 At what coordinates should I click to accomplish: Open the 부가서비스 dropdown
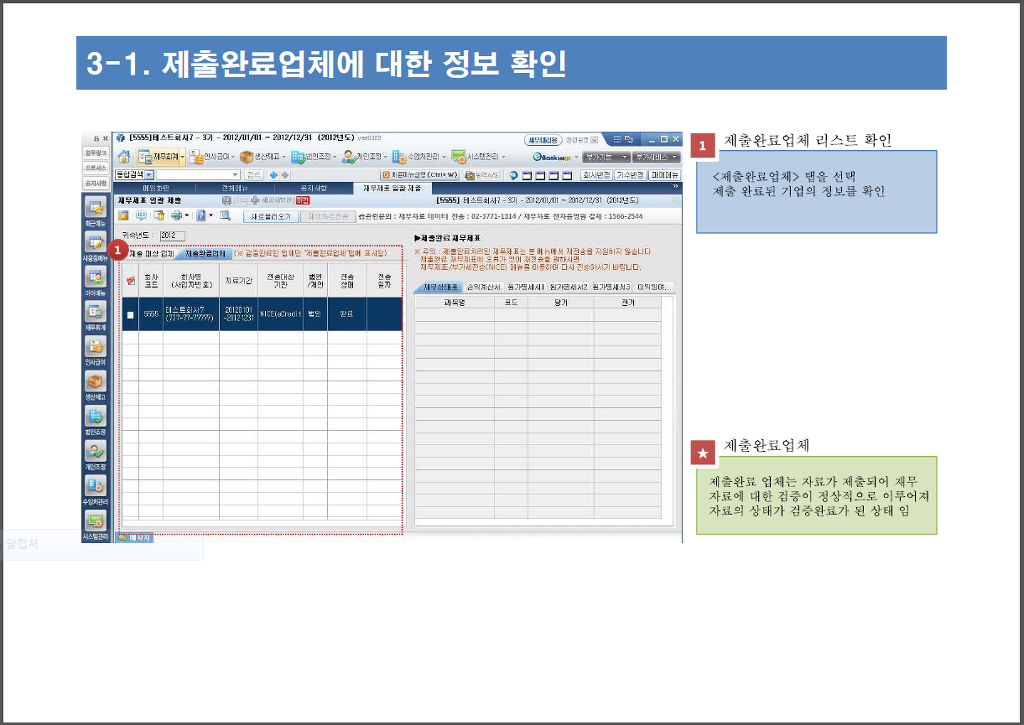click(x=655, y=157)
